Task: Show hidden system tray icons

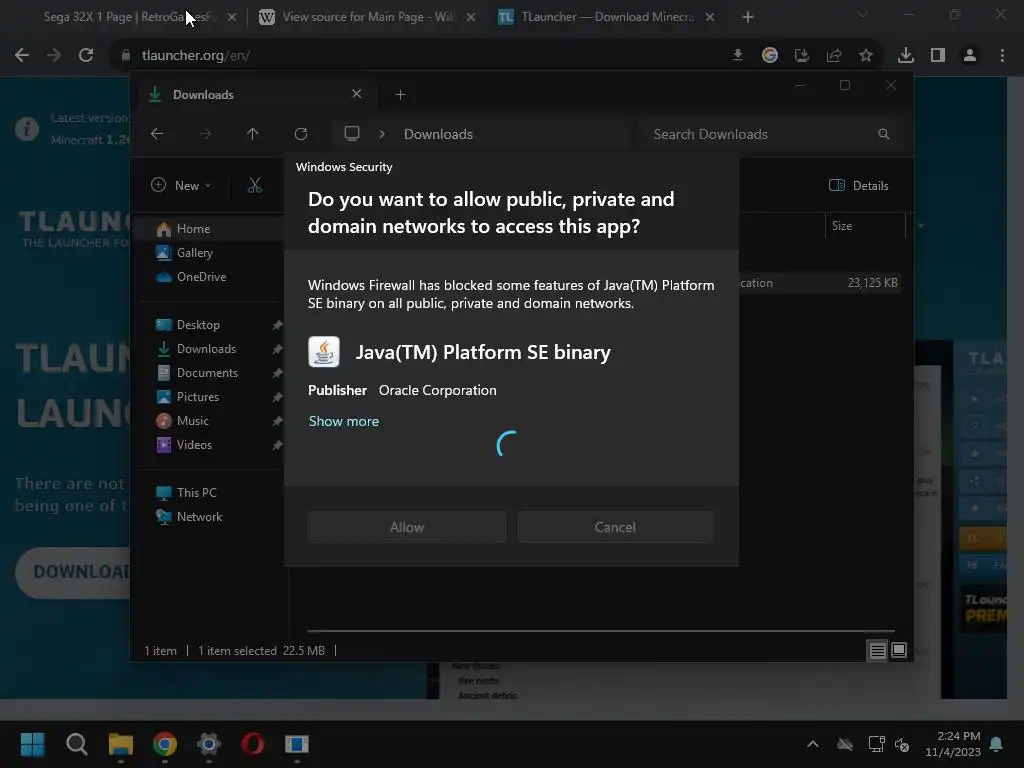Action: point(813,744)
